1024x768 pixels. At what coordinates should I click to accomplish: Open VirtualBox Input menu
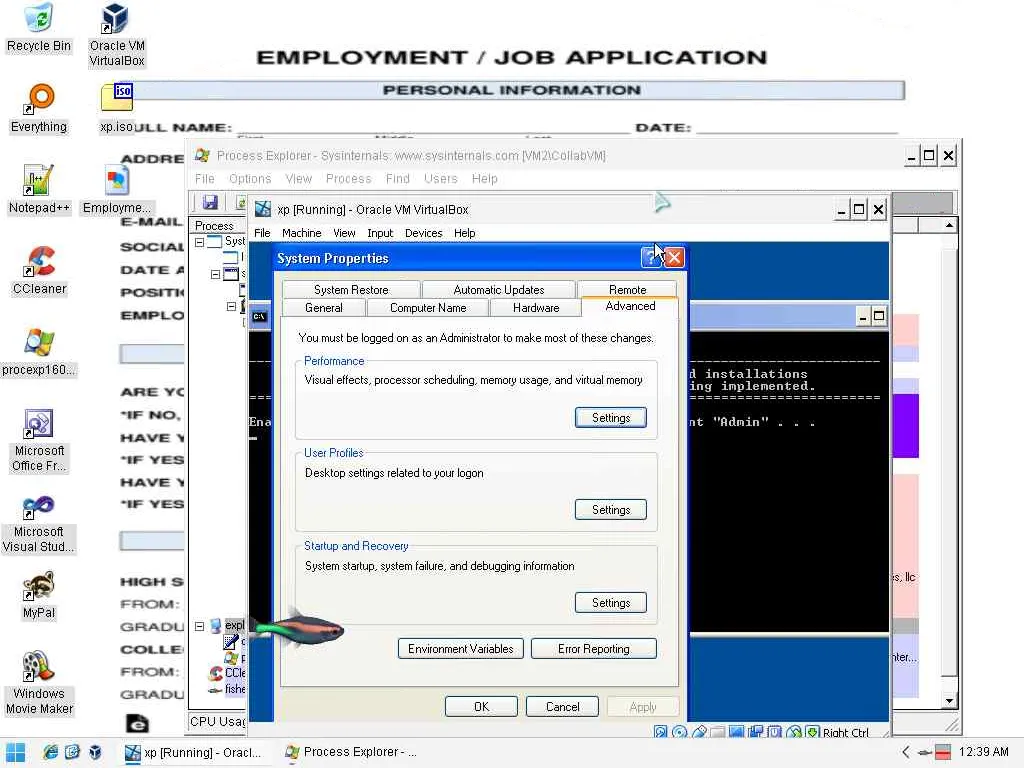[380, 233]
